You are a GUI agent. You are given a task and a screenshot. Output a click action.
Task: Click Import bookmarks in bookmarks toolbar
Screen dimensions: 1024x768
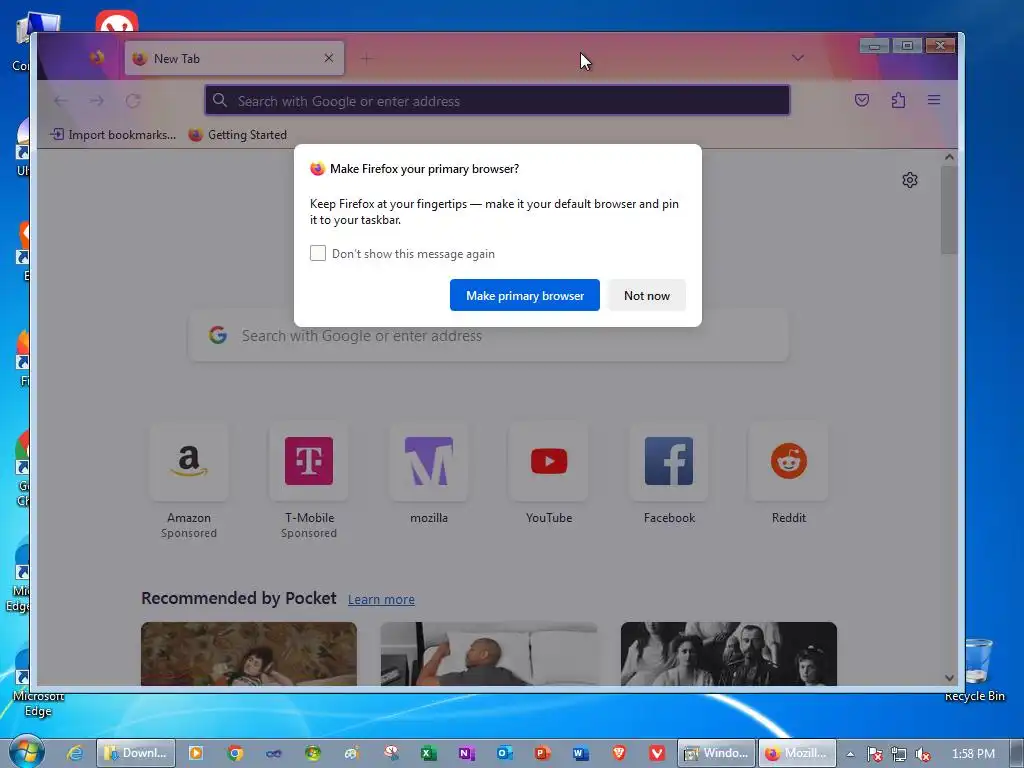(113, 135)
